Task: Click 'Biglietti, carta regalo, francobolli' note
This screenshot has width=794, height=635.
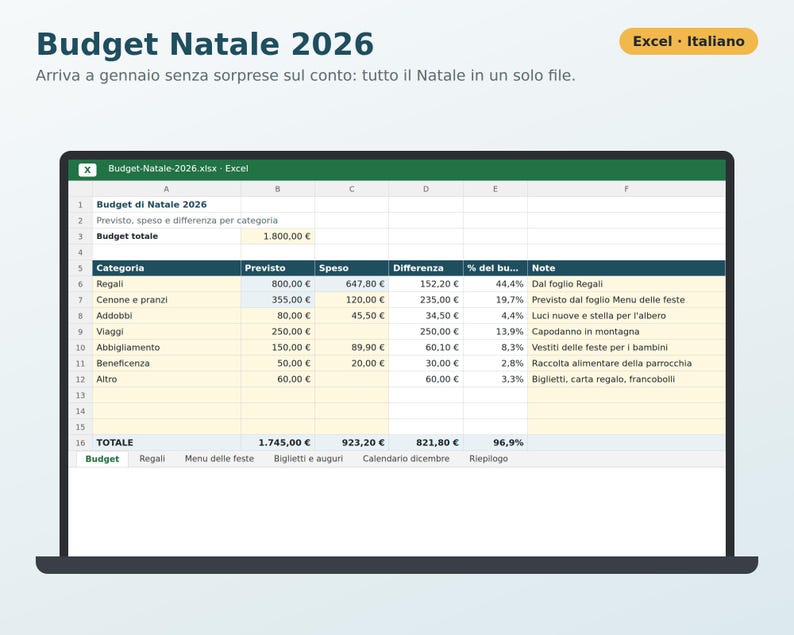Action: (x=626, y=379)
